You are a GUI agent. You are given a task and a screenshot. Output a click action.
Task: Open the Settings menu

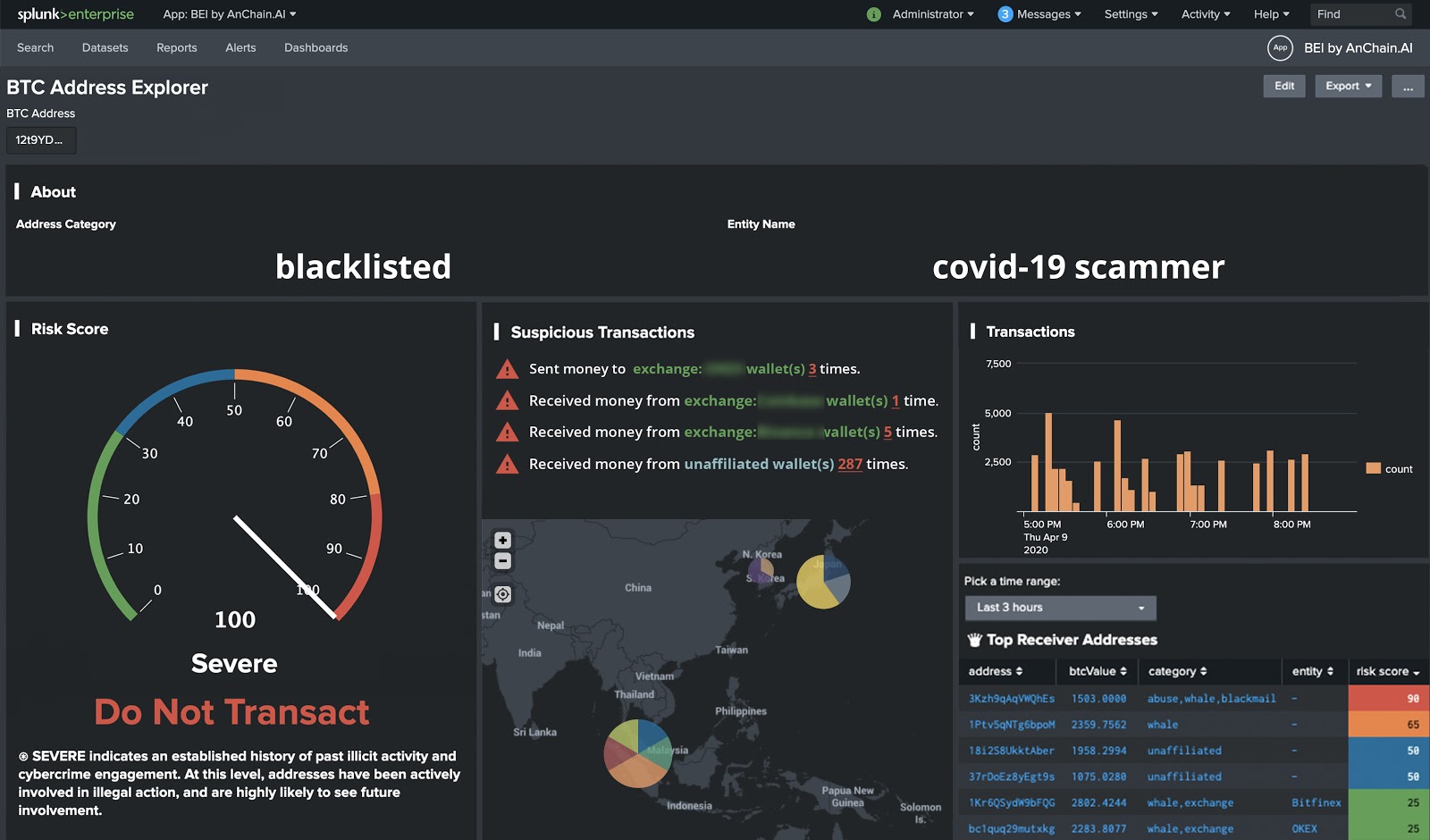point(1131,14)
